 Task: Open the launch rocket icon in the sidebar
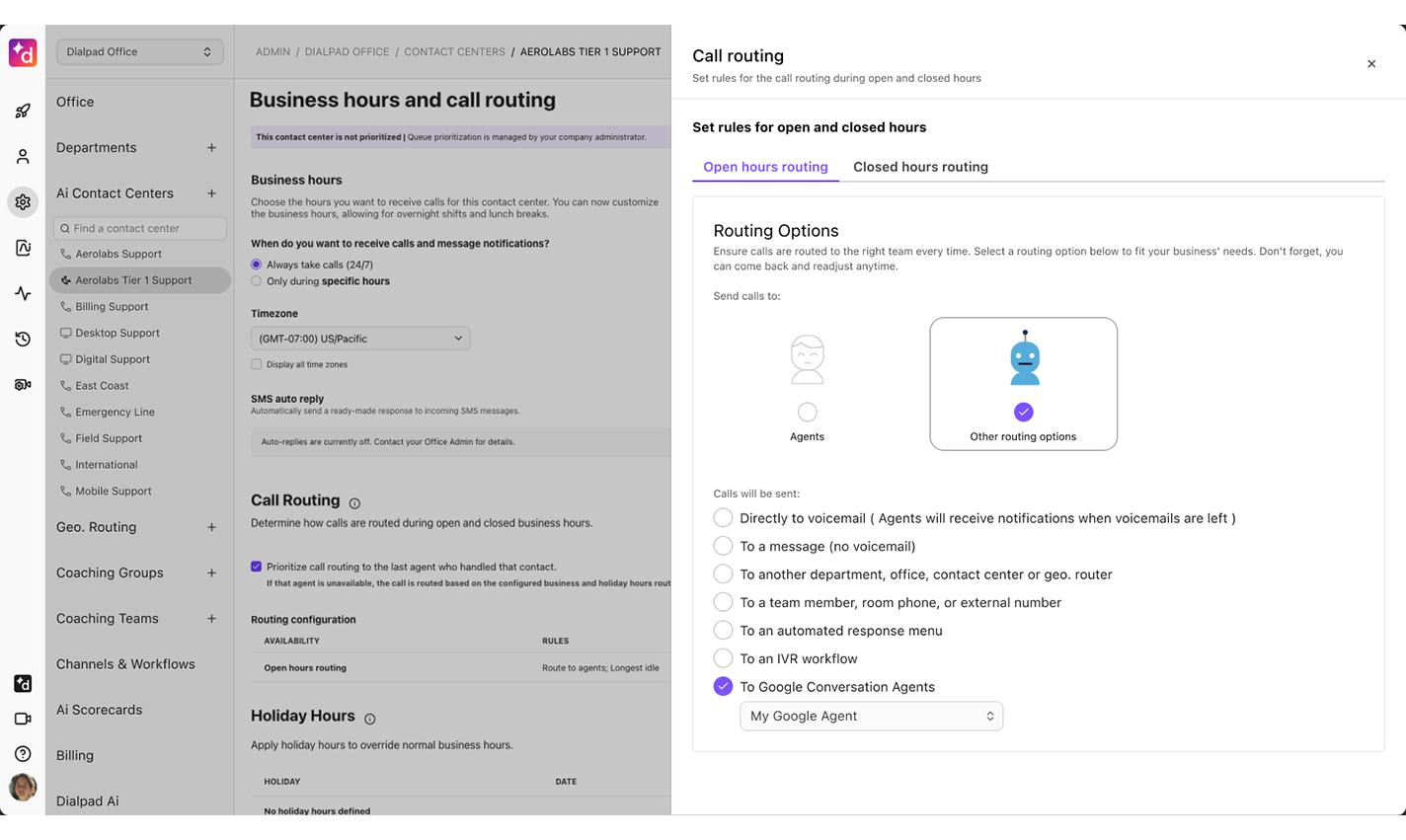click(x=22, y=111)
